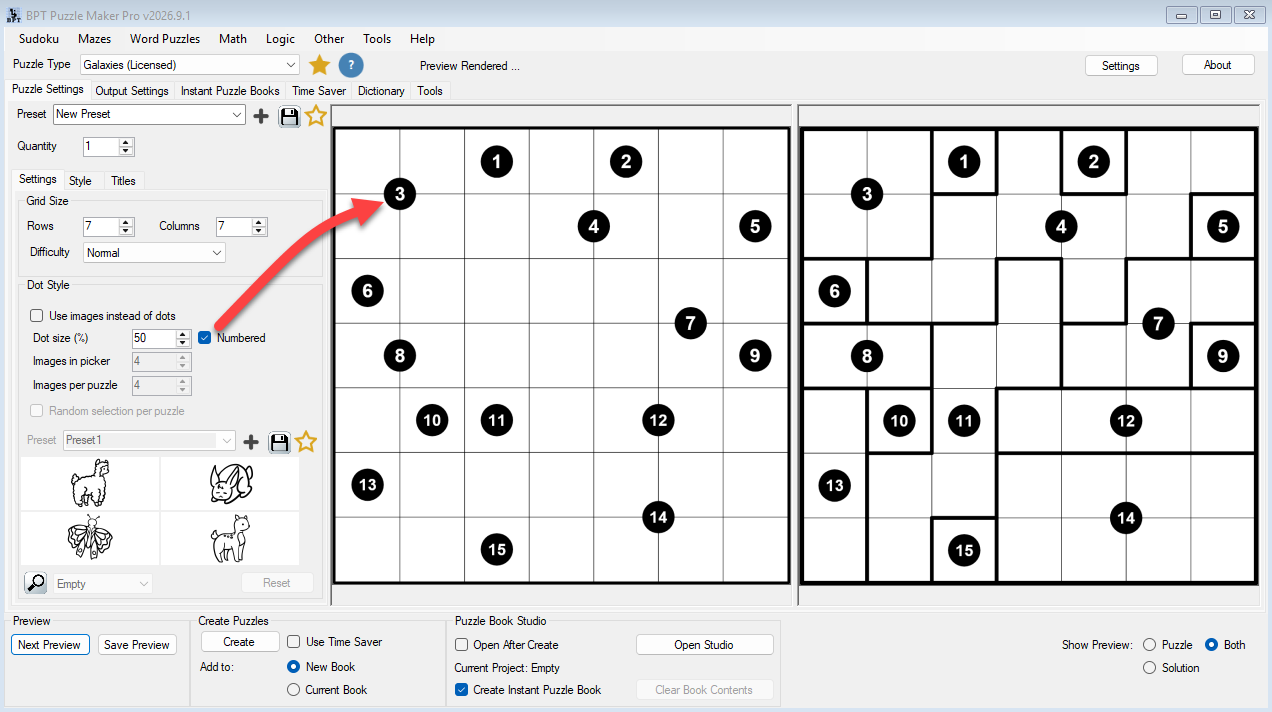Click Next Preview button
The height and width of the screenshot is (712, 1272).
tap(49, 645)
